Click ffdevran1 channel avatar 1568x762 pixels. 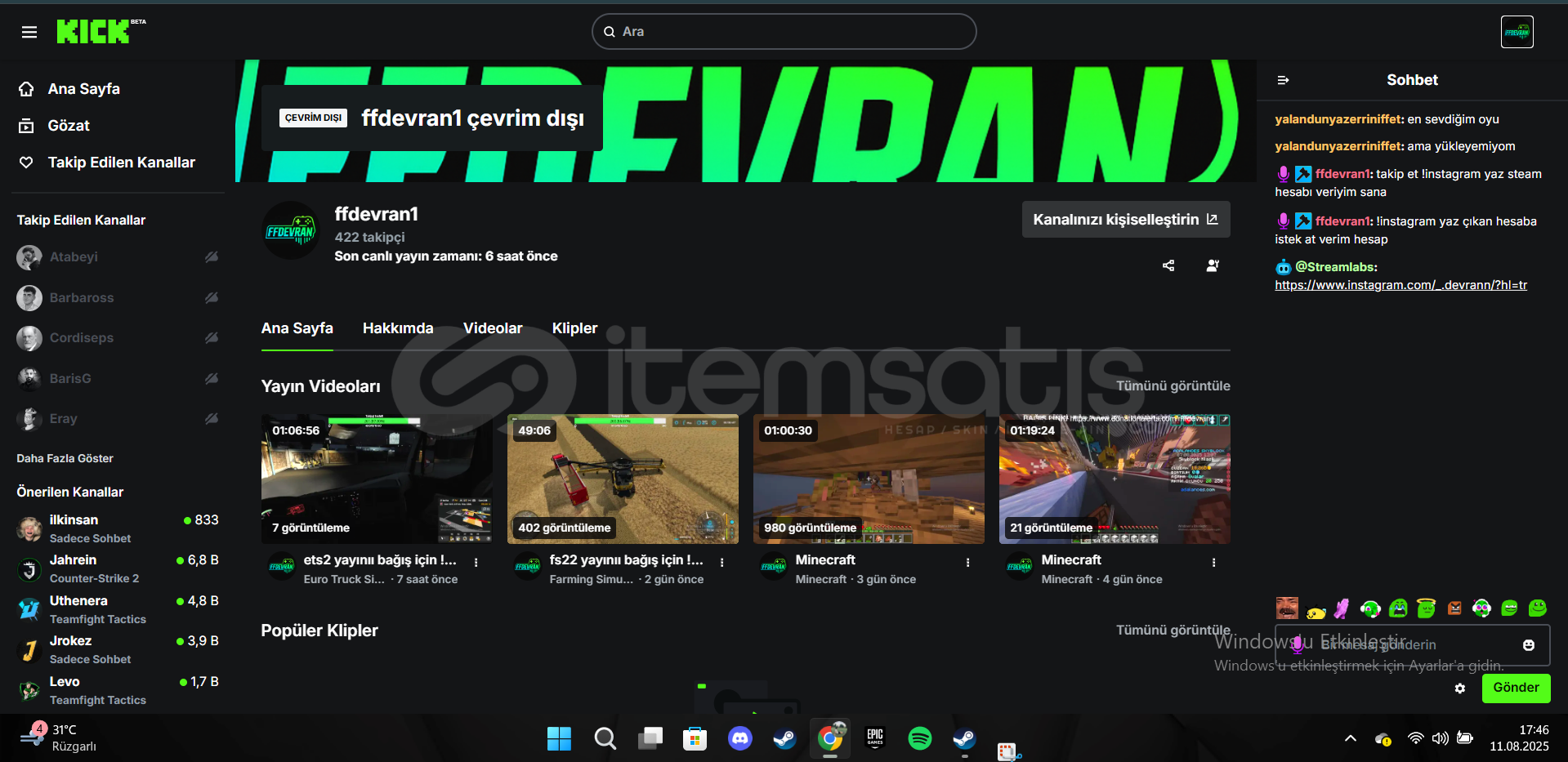(x=291, y=231)
